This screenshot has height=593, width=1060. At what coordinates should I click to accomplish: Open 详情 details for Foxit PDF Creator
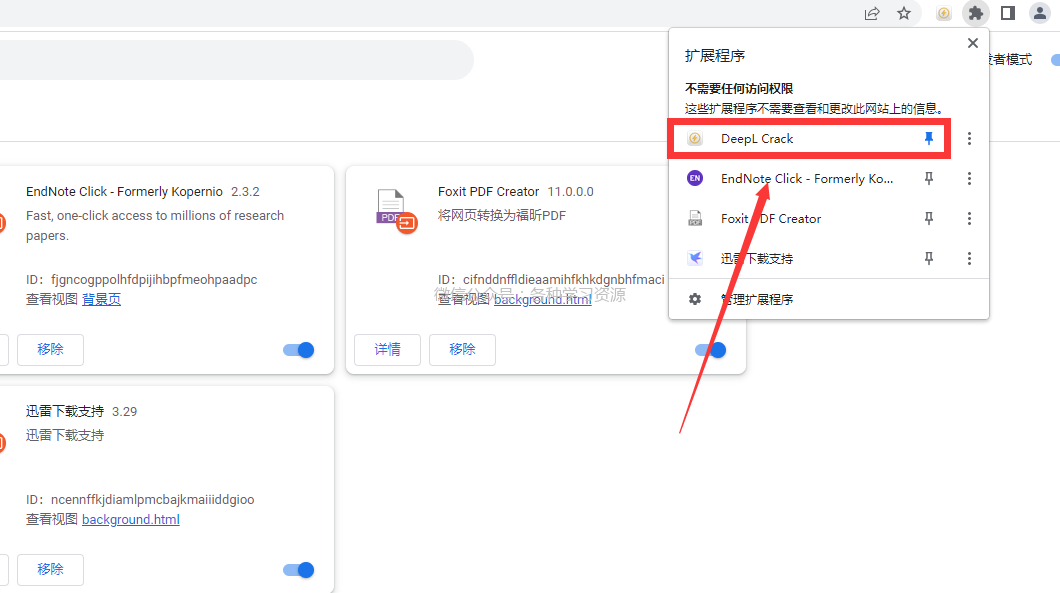pyautogui.click(x=387, y=350)
